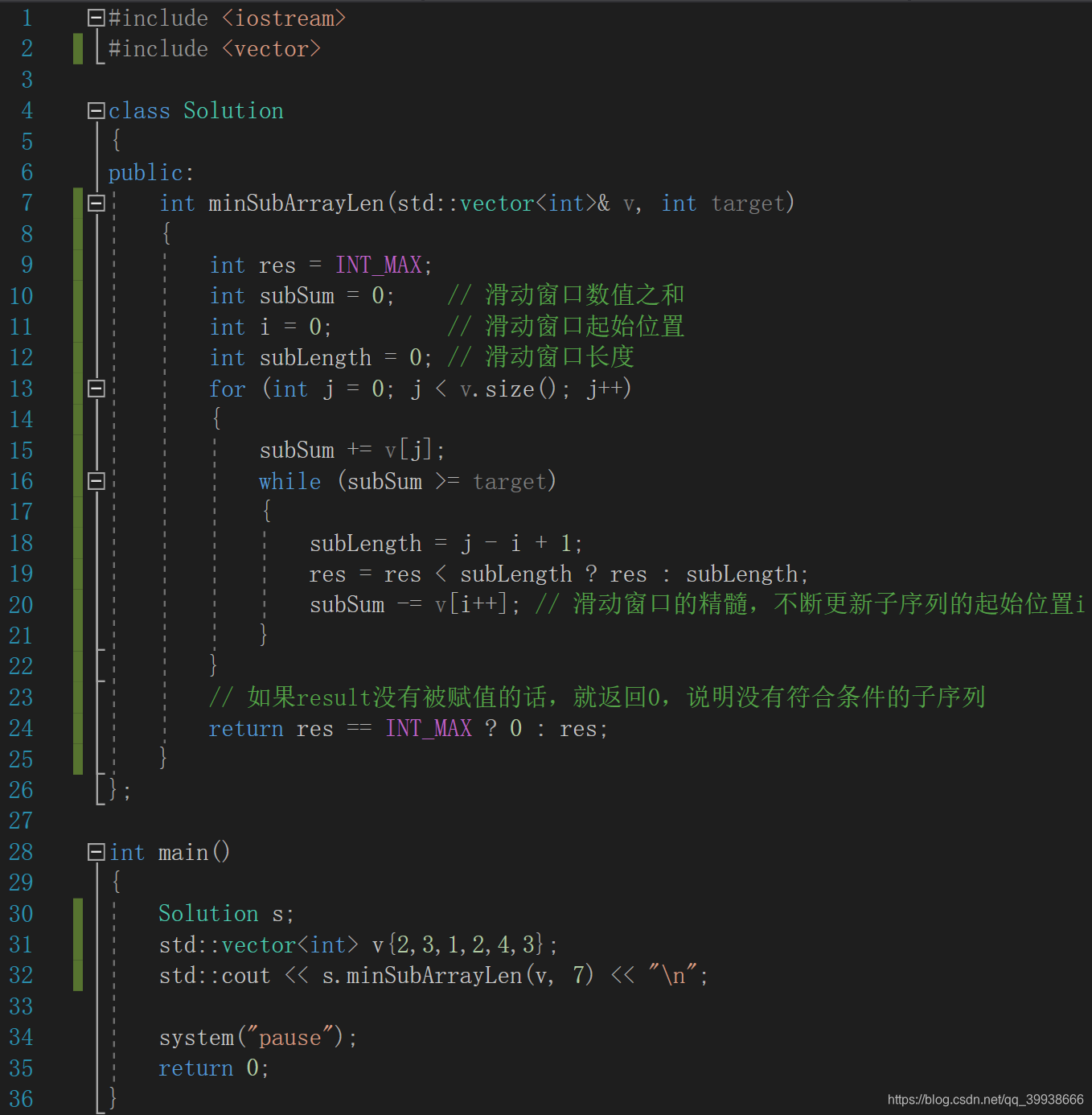The height and width of the screenshot is (1115, 1092).
Task: Click 'target' in the while condition
Action: [510, 481]
